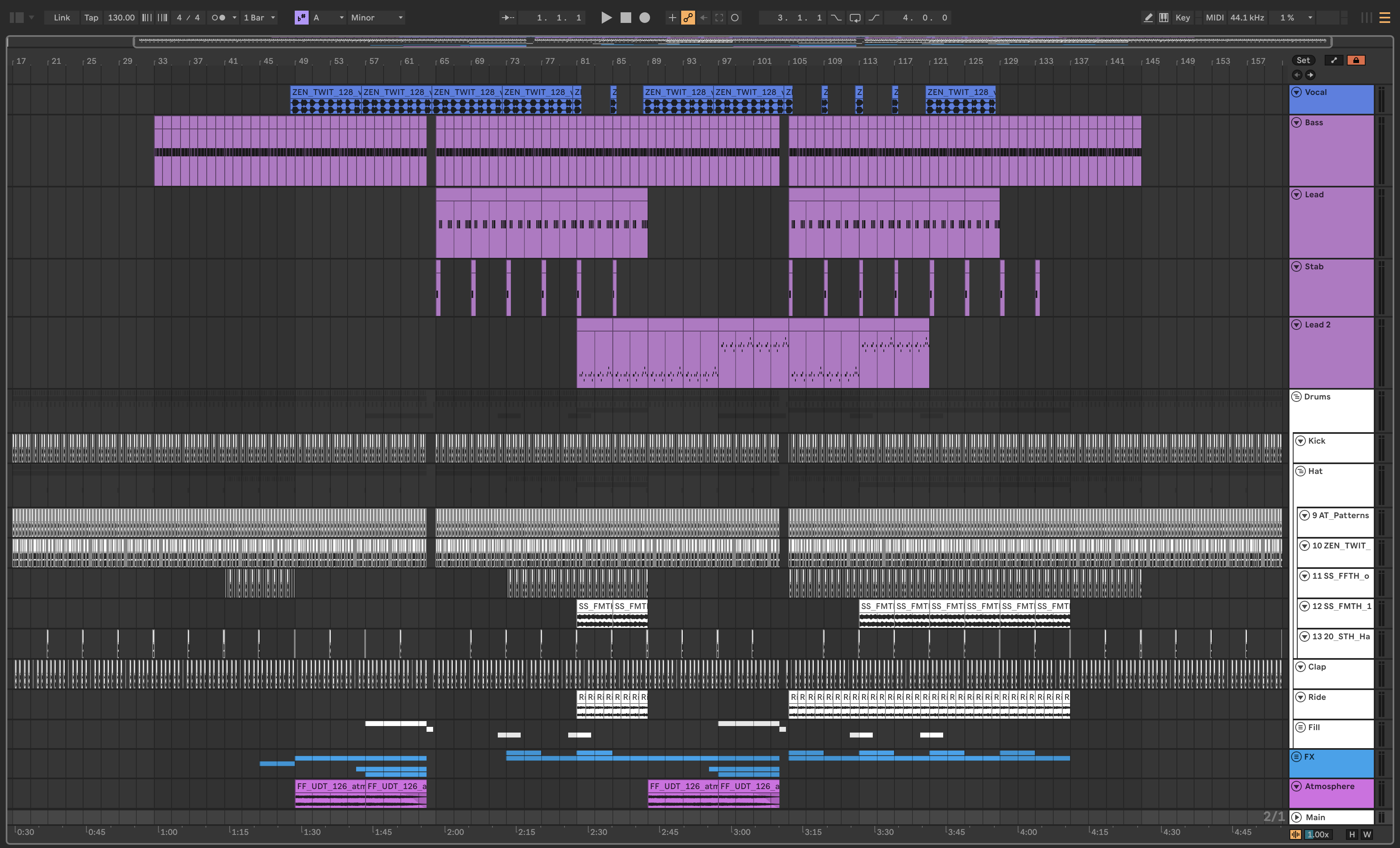Viewport: 1400px width, 848px height.
Task: Jump to next locator arrow
Action: click(x=1310, y=75)
